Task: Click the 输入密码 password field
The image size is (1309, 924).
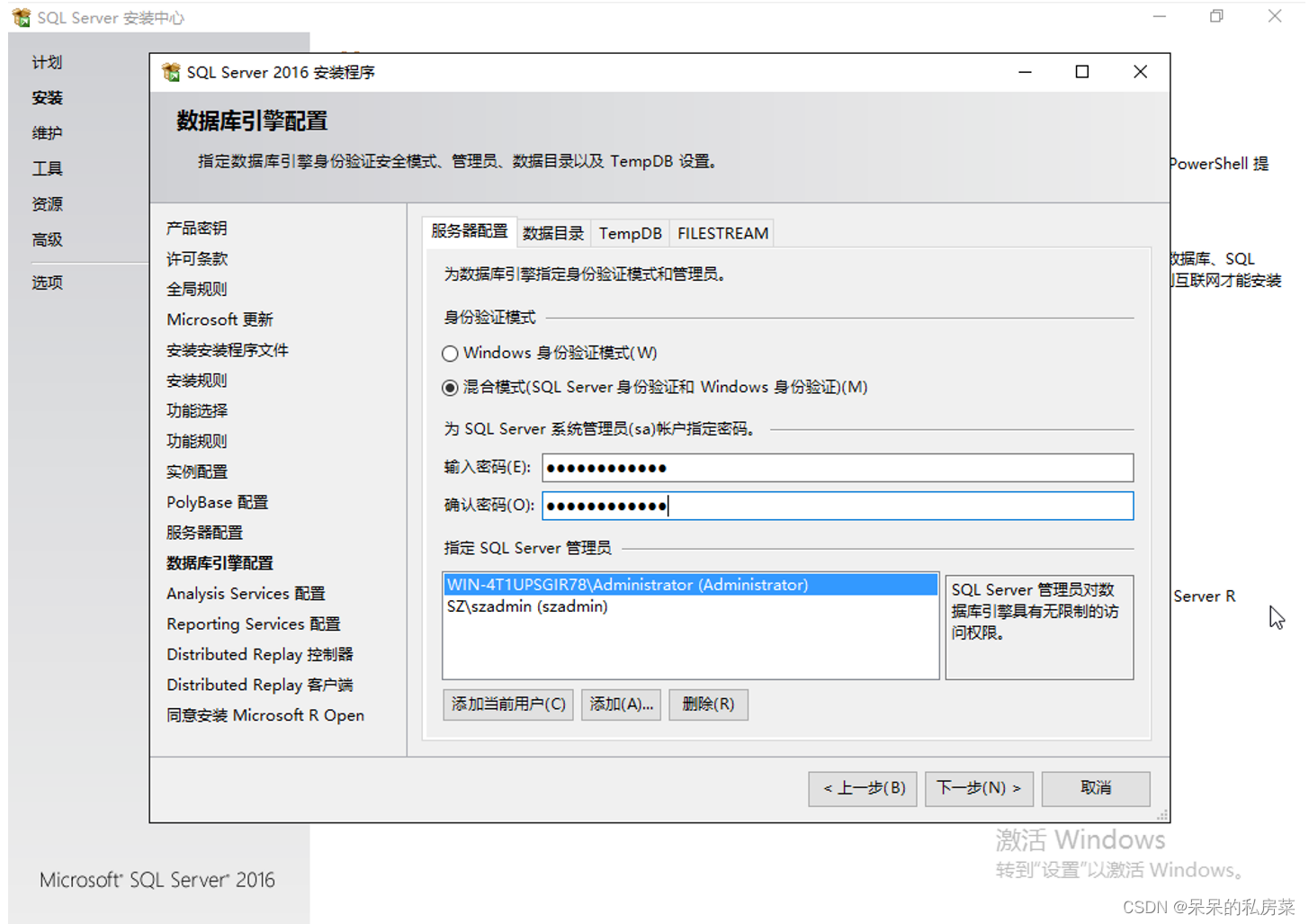Action: click(x=838, y=468)
